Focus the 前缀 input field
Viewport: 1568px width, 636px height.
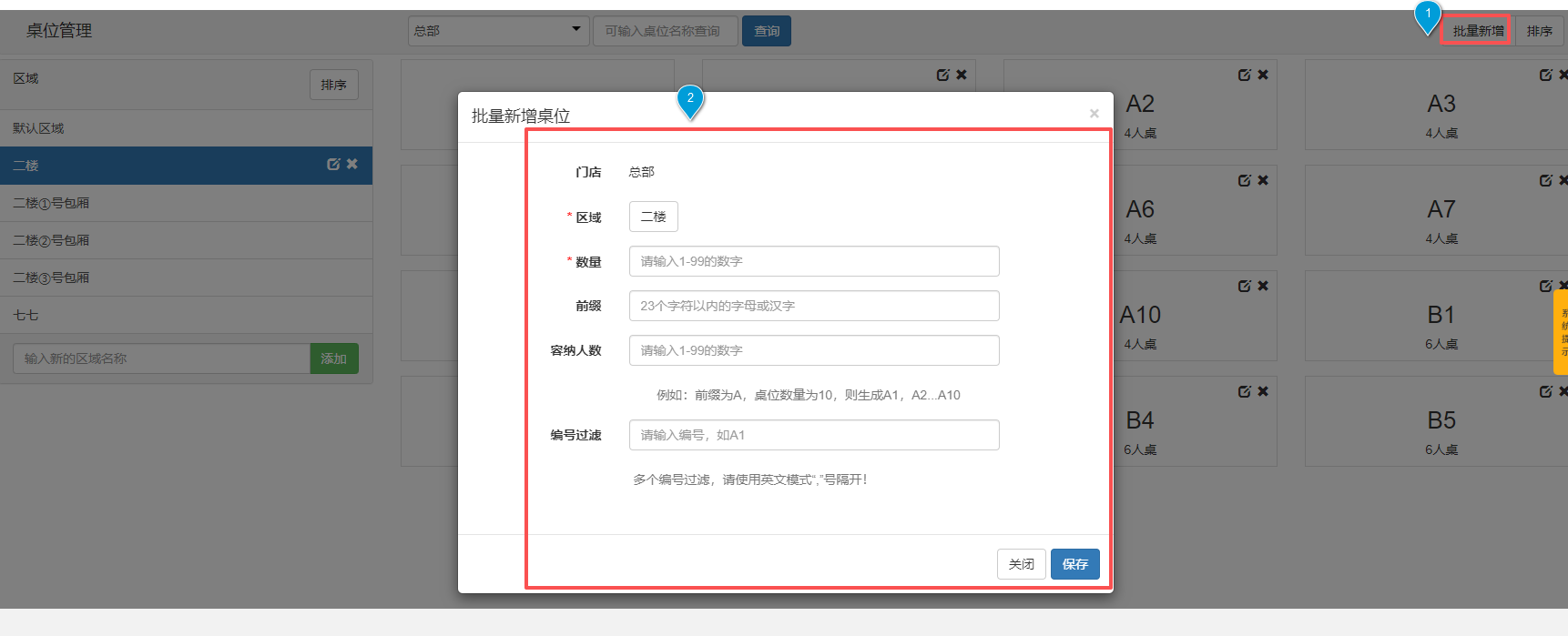[813, 306]
